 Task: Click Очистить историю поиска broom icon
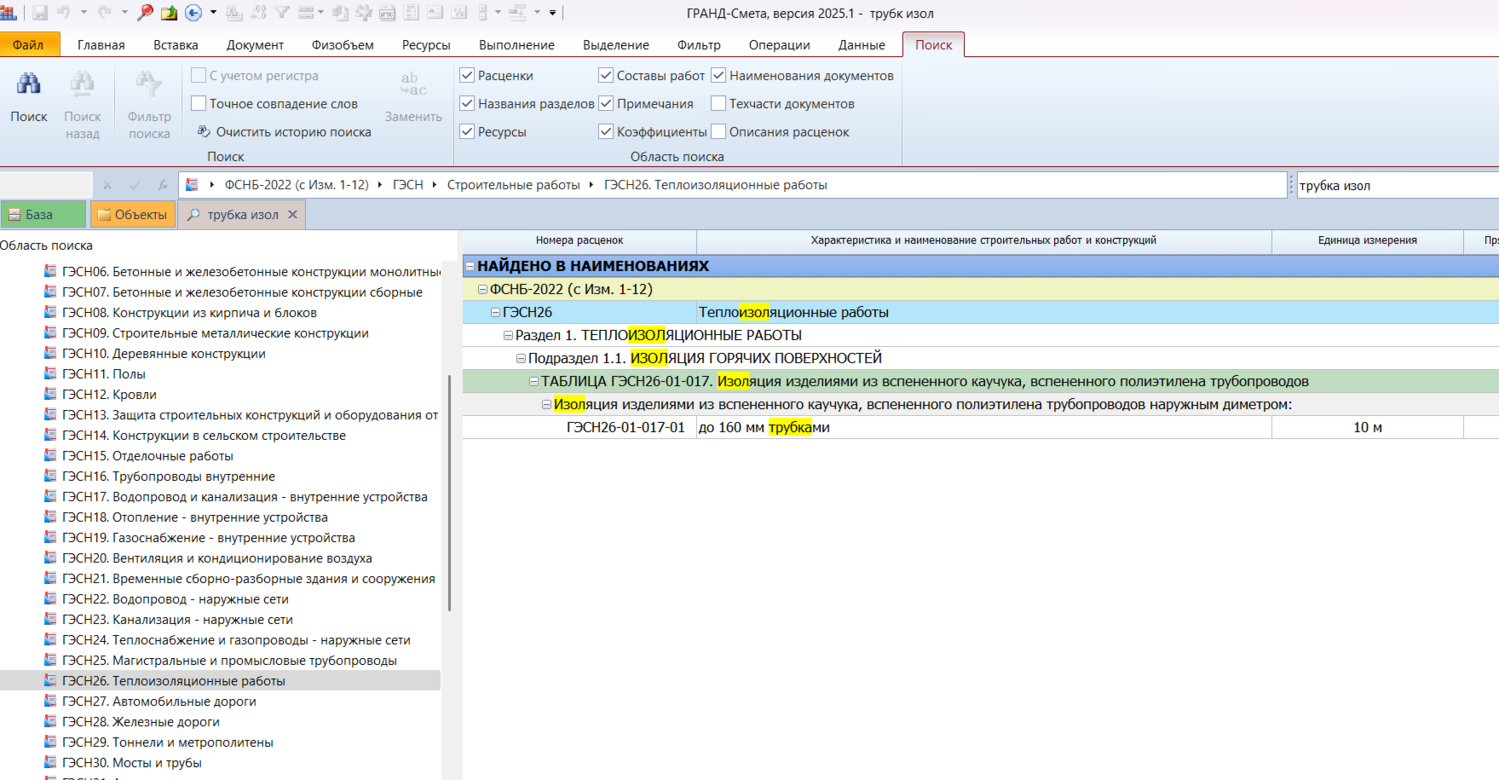point(204,131)
